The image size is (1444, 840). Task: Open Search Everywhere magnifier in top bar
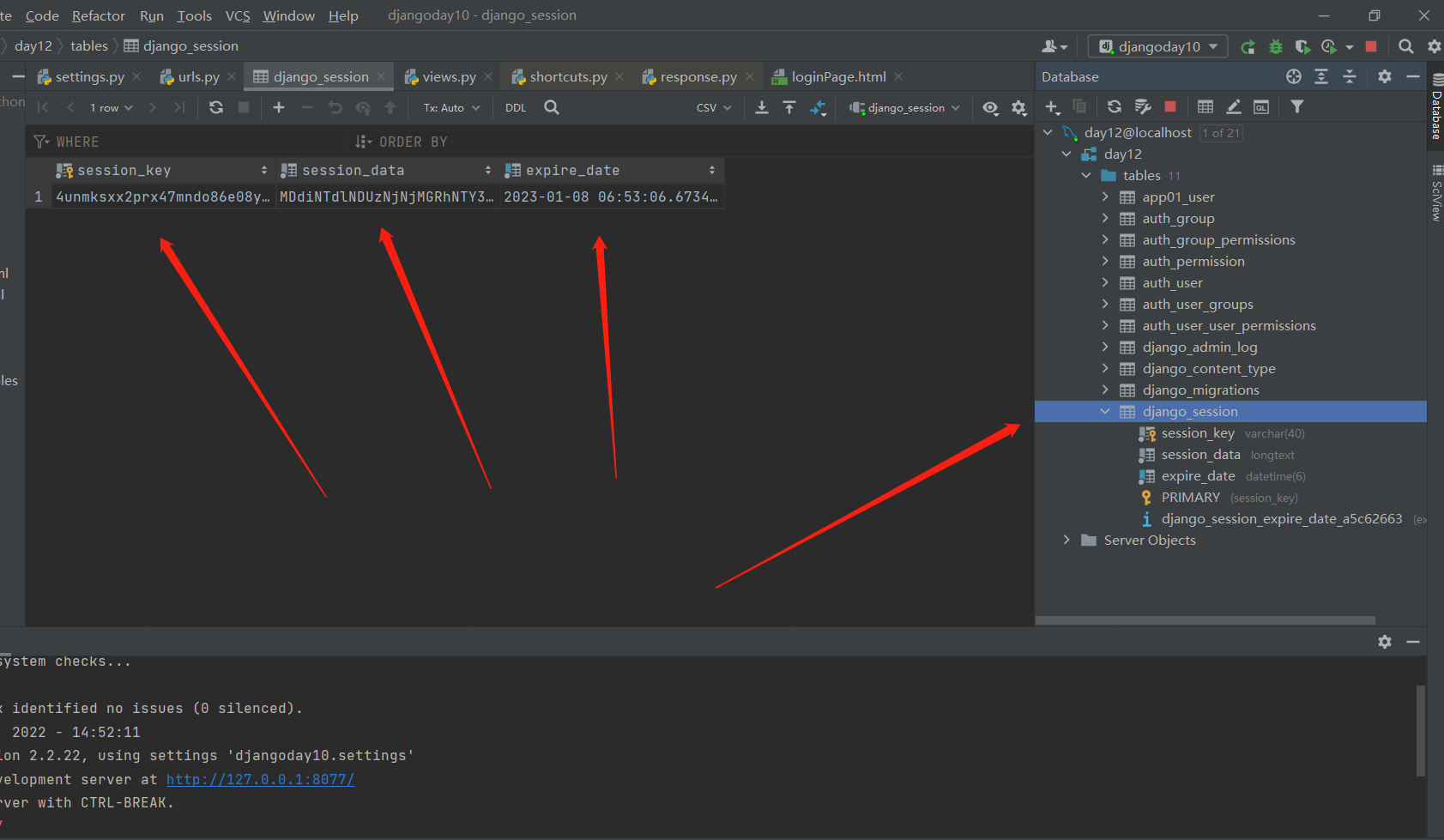[1405, 46]
